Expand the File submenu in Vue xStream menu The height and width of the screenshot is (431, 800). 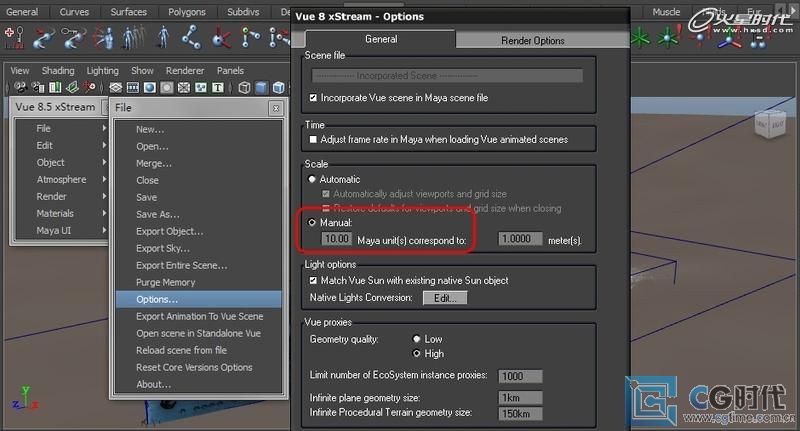(x=104, y=128)
